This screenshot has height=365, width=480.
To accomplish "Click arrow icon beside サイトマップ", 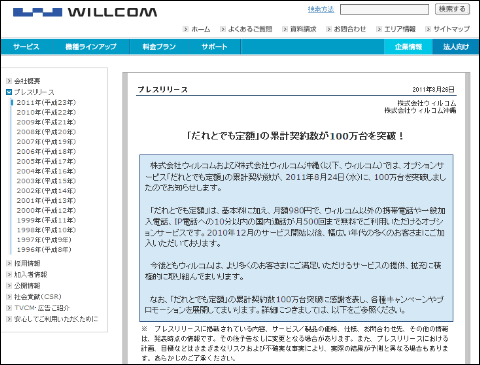I will [x=428, y=29].
